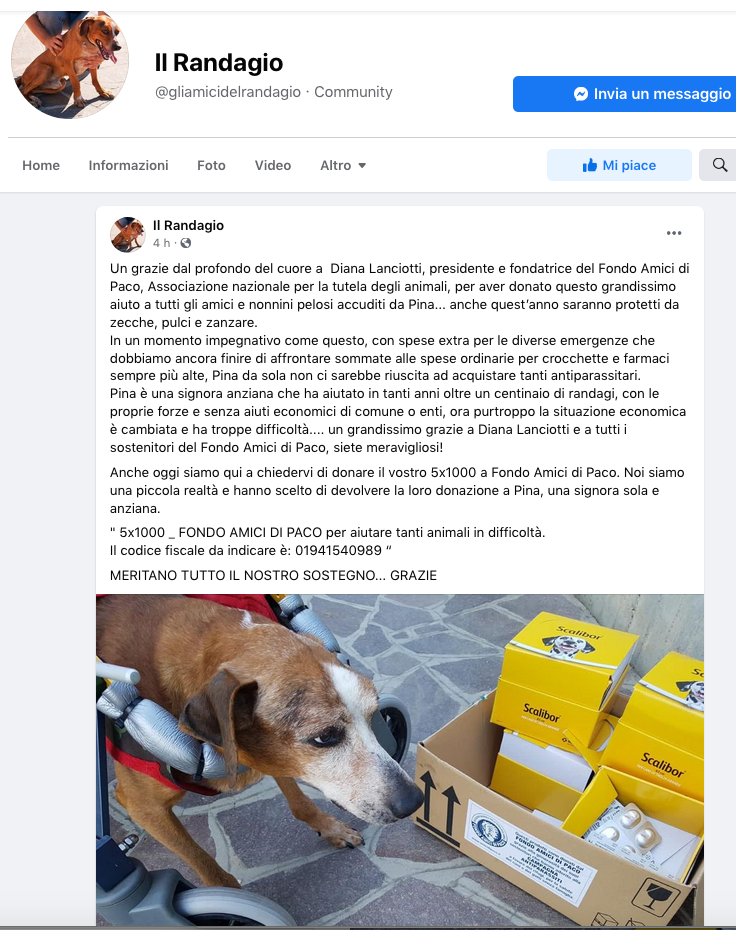
Task: Click the Il Randagio page title heading
Action: [x=219, y=62]
